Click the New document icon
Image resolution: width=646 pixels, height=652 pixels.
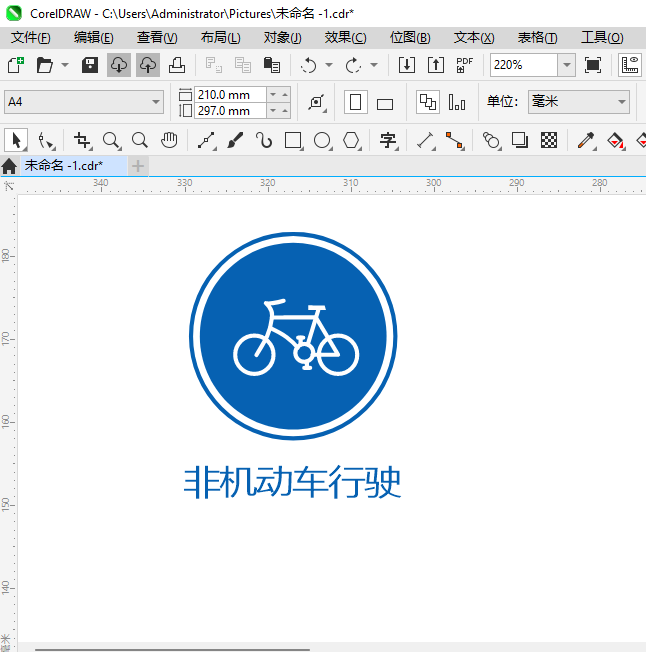pyautogui.click(x=15, y=65)
